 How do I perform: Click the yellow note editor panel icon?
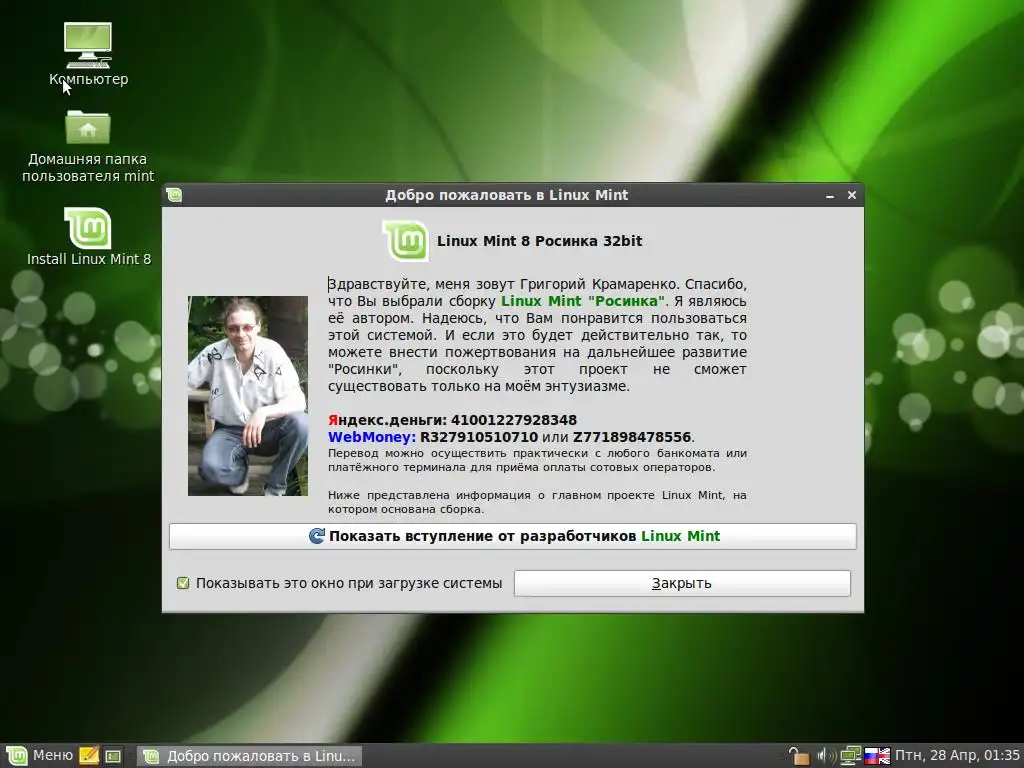(x=89, y=756)
